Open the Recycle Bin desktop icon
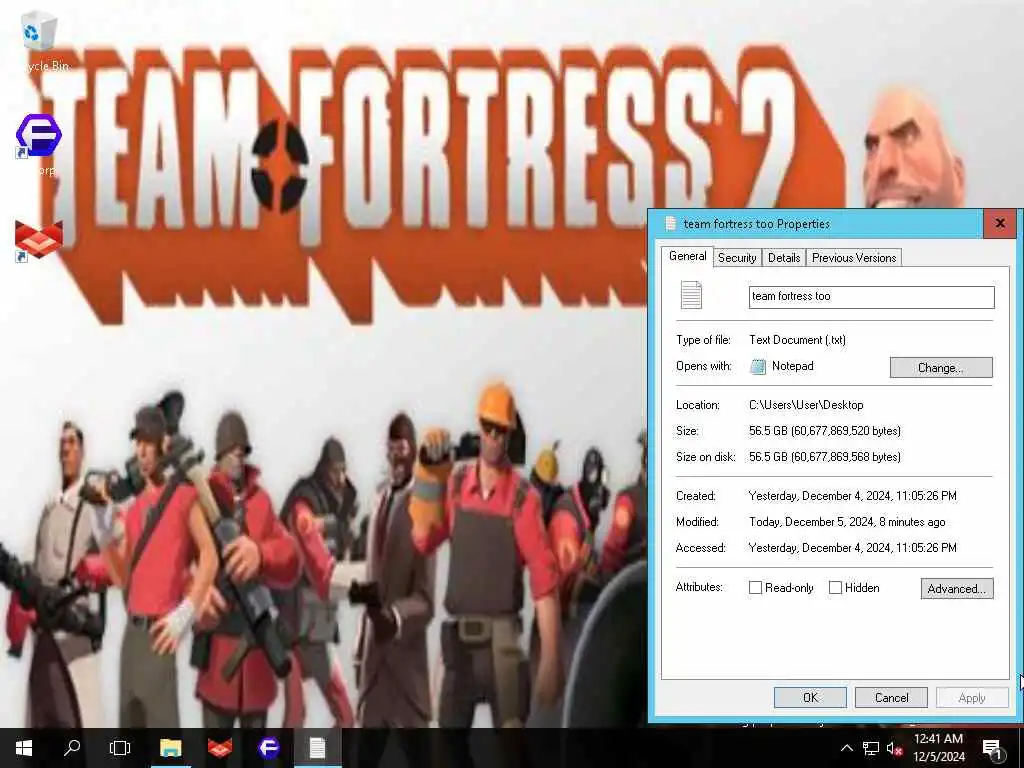Screen dimensions: 1024x768 39,40
